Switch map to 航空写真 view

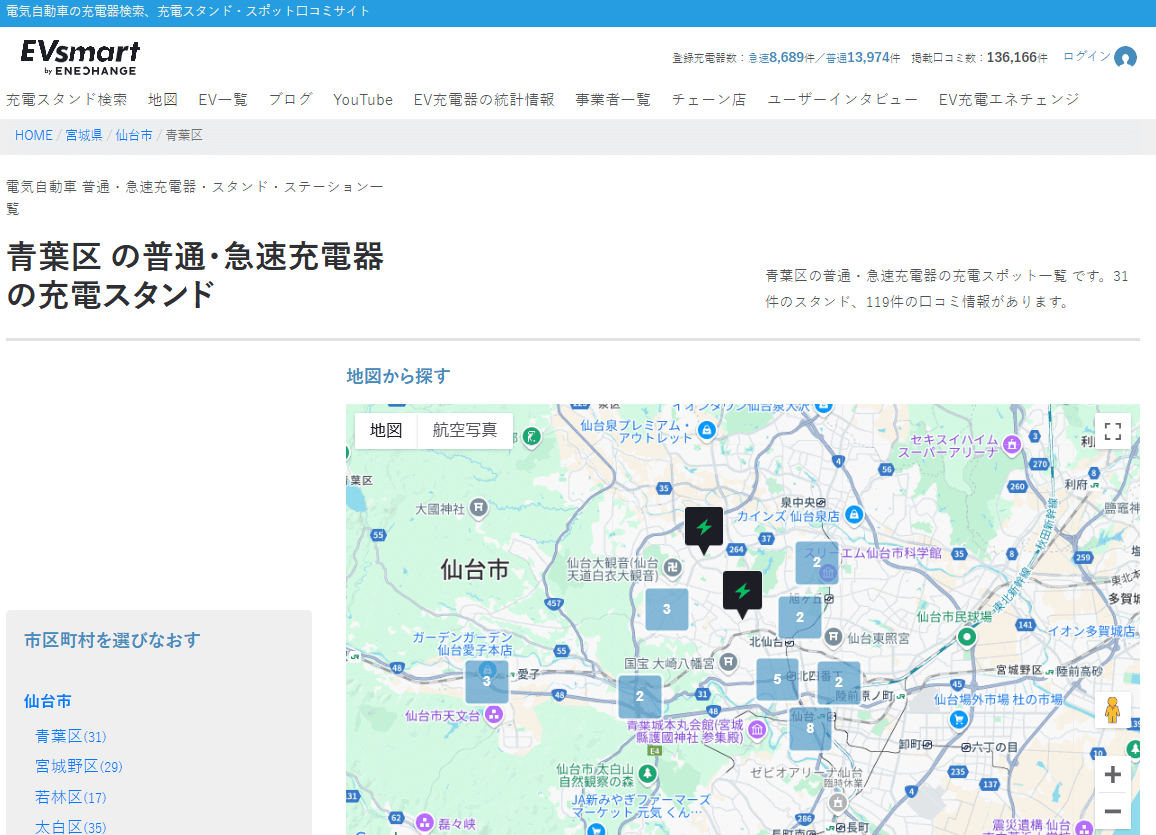coord(464,431)
